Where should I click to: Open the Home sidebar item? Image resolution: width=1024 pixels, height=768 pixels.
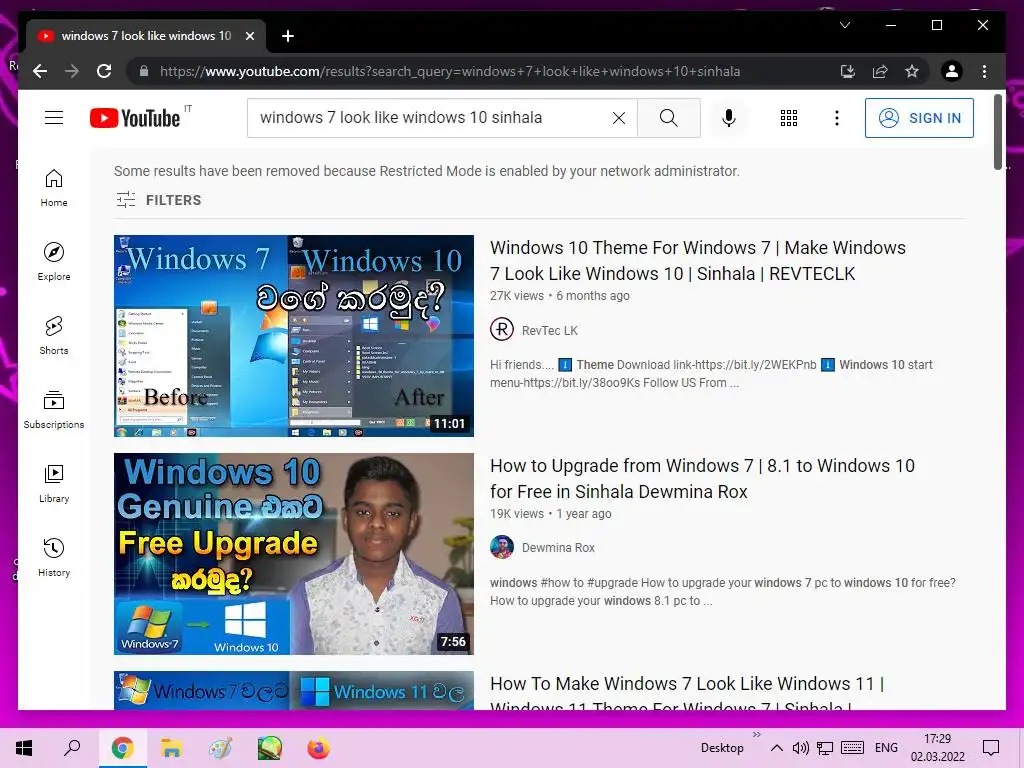[54, 188]
